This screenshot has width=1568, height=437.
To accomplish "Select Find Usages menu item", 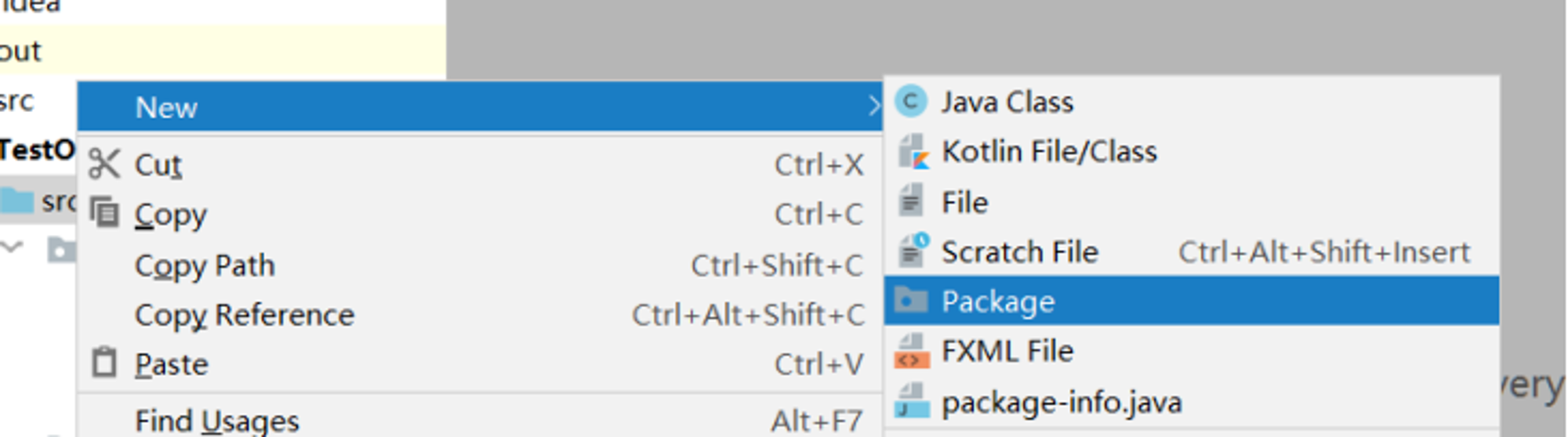I will click(x=217, y=421).
